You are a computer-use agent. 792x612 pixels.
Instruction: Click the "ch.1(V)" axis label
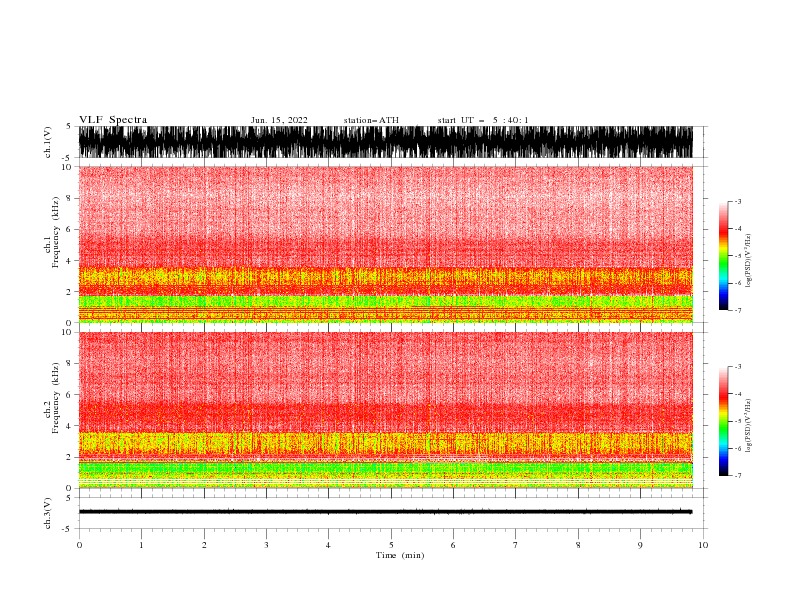click(x=48, y=142)
